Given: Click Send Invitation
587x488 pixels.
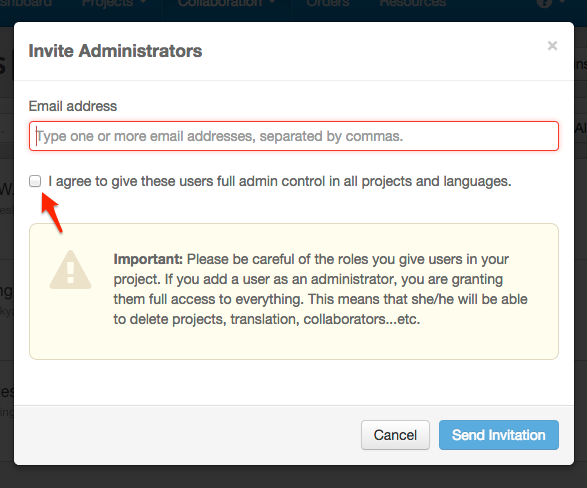Looking at the screenshot, I should [499, 435].
